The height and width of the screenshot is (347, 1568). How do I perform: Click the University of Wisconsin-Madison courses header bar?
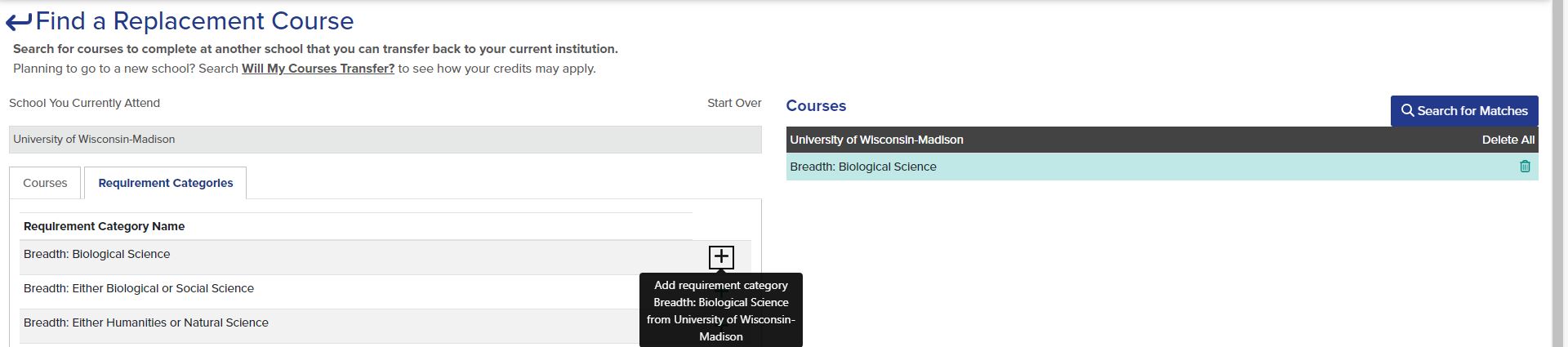pos(1162,140)
